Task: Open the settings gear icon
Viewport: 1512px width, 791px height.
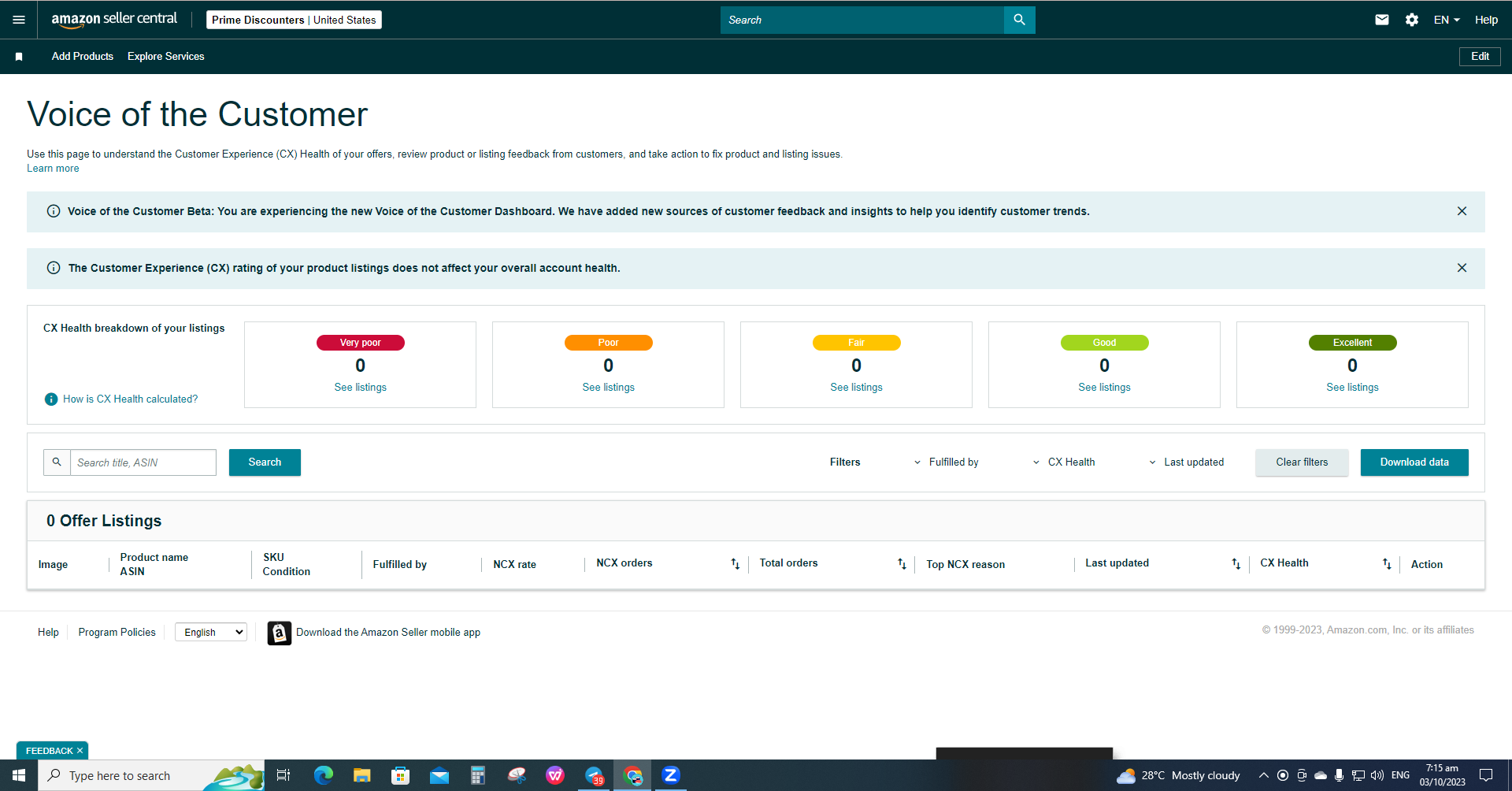Action: point(1412,20)
